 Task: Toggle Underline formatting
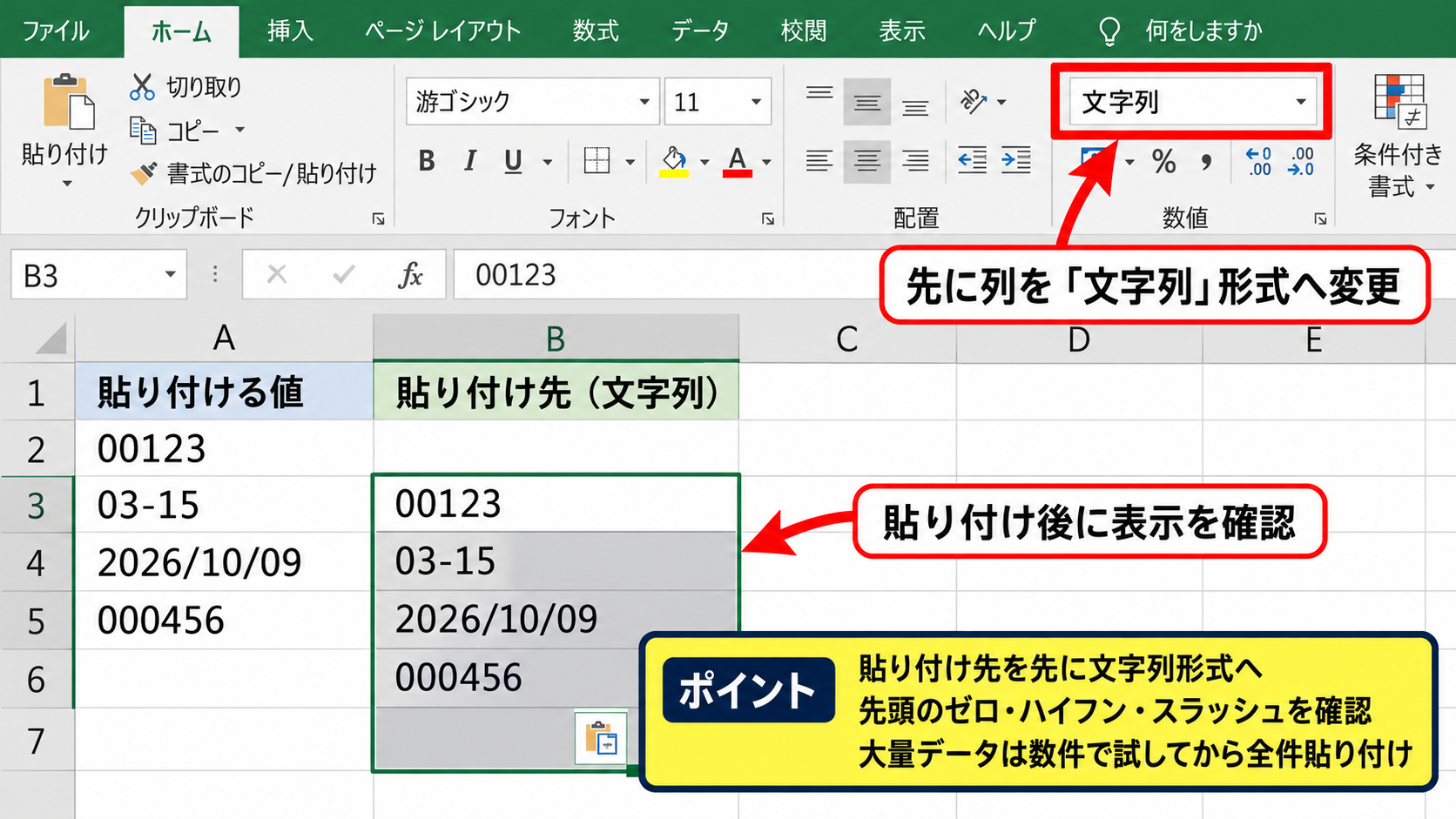[513, 161]
